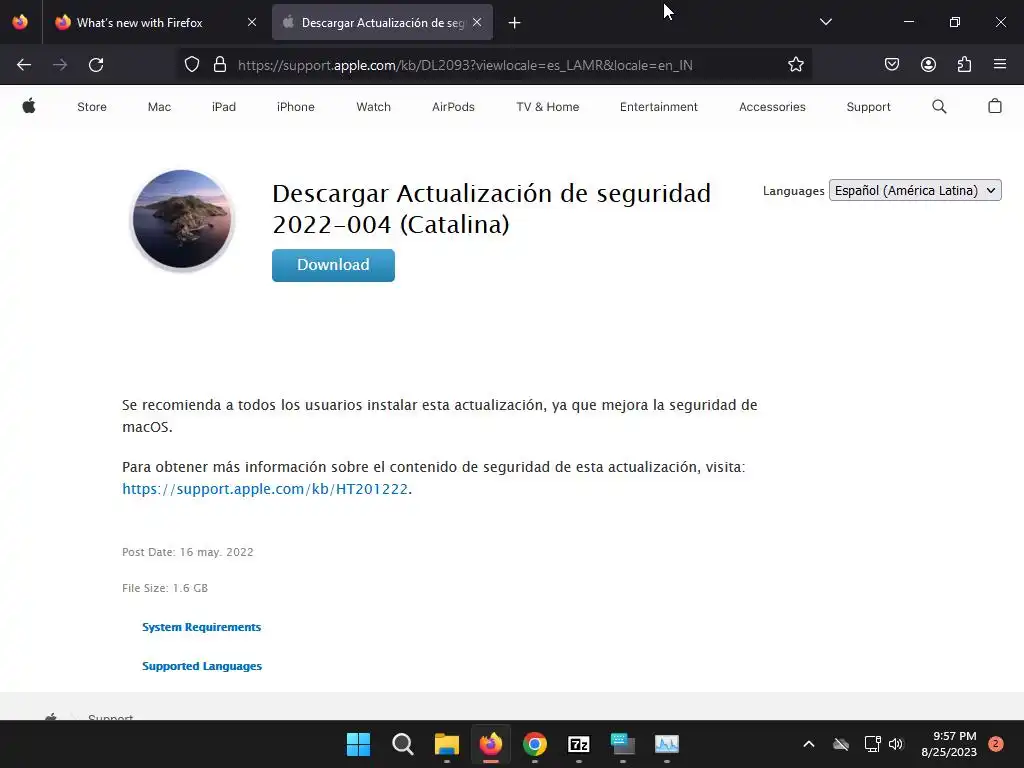
Task: Show hidden system tray icons
Action: point(808,744)
